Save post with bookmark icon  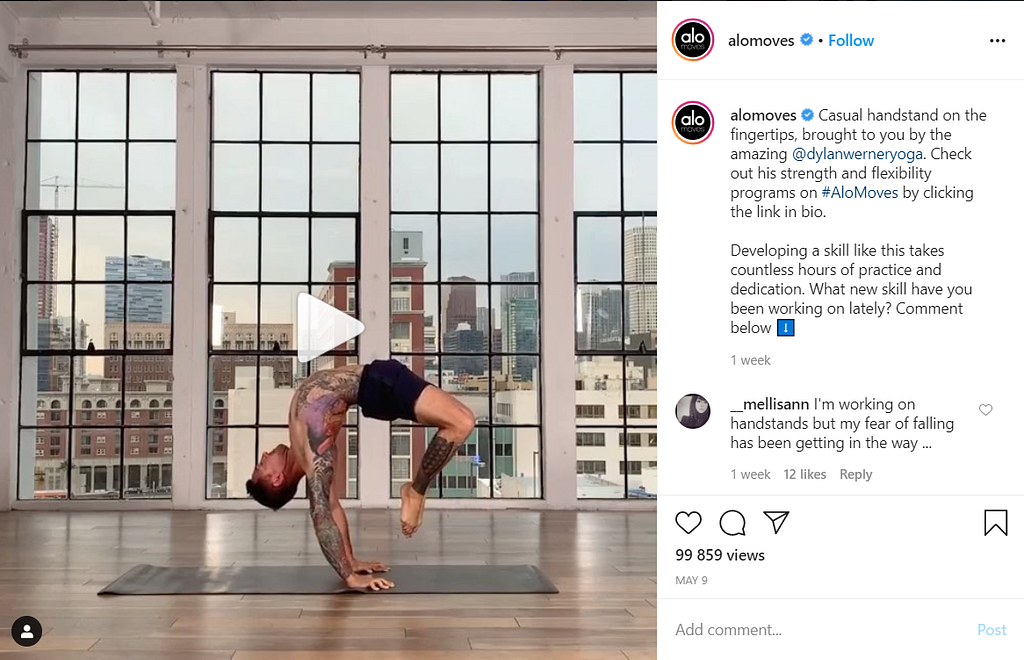(996, 523)
